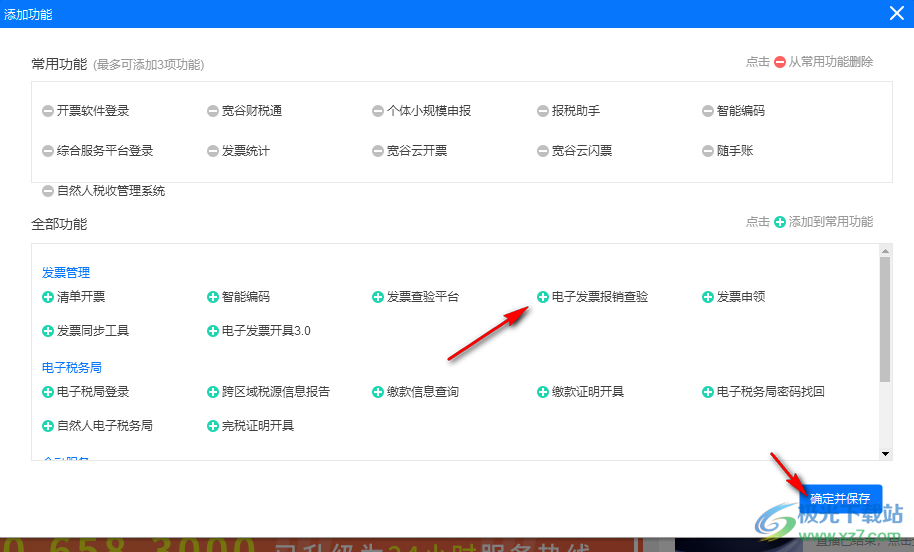The image size is (914, 552).
Task: Remove 开票软件登录 with its minus icon
Action: 48,111
